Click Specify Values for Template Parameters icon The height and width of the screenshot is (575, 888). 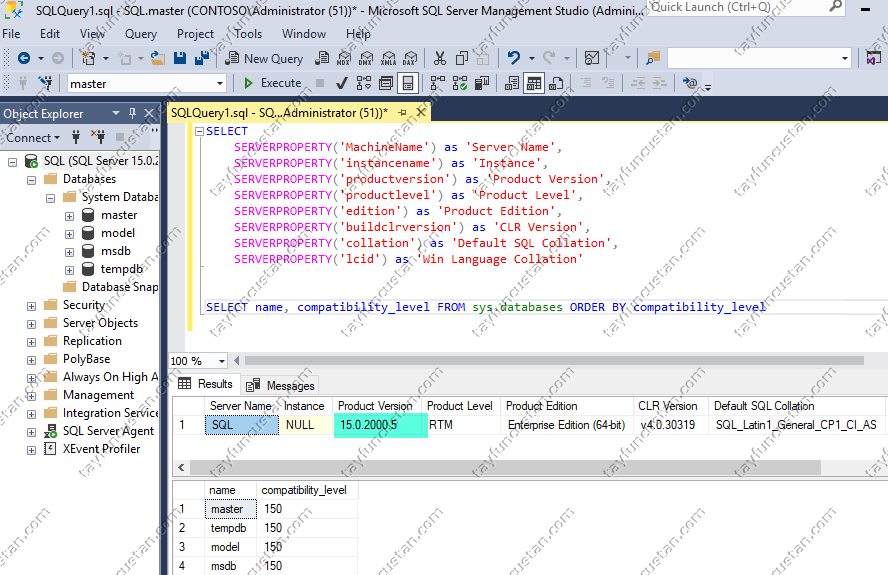(x=690, y=83)
